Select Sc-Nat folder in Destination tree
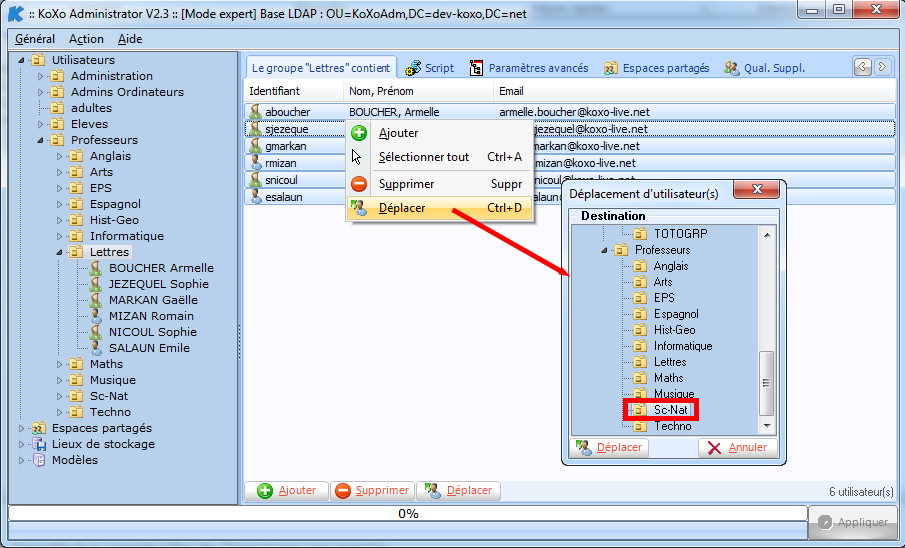 661,410
